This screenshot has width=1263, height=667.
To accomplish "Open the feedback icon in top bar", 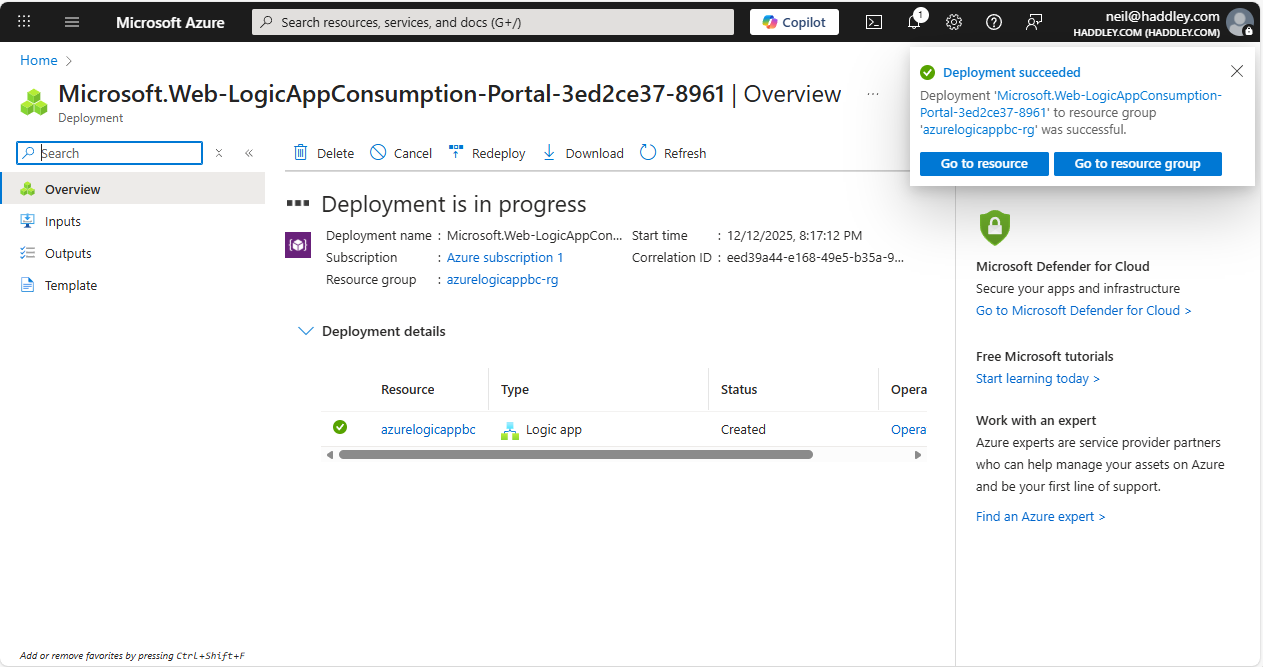I will tap(1033, 22).
